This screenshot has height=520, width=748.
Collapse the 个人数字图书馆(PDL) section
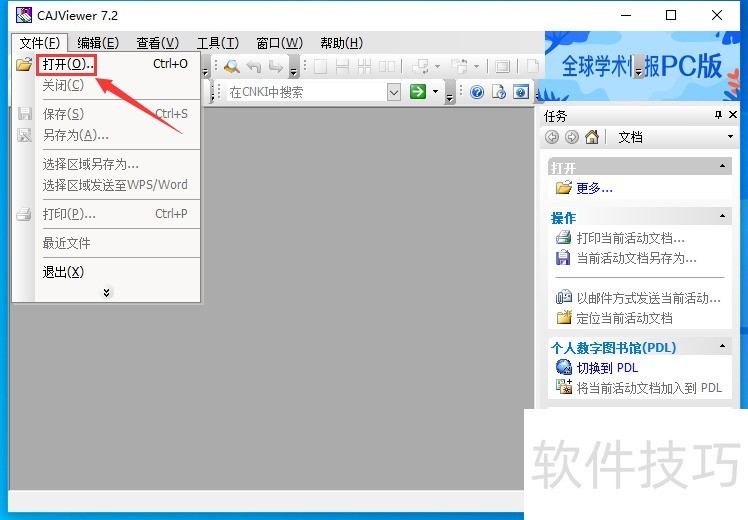[x=722, y=346]
